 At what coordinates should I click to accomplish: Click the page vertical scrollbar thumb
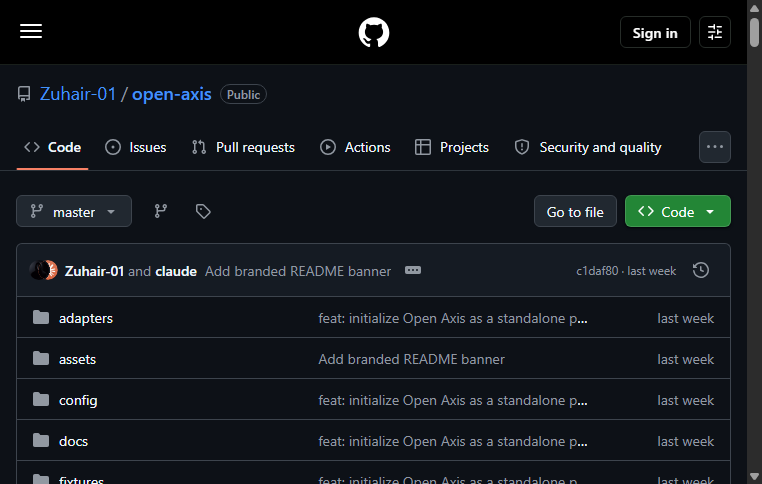(x=754, y=33)
